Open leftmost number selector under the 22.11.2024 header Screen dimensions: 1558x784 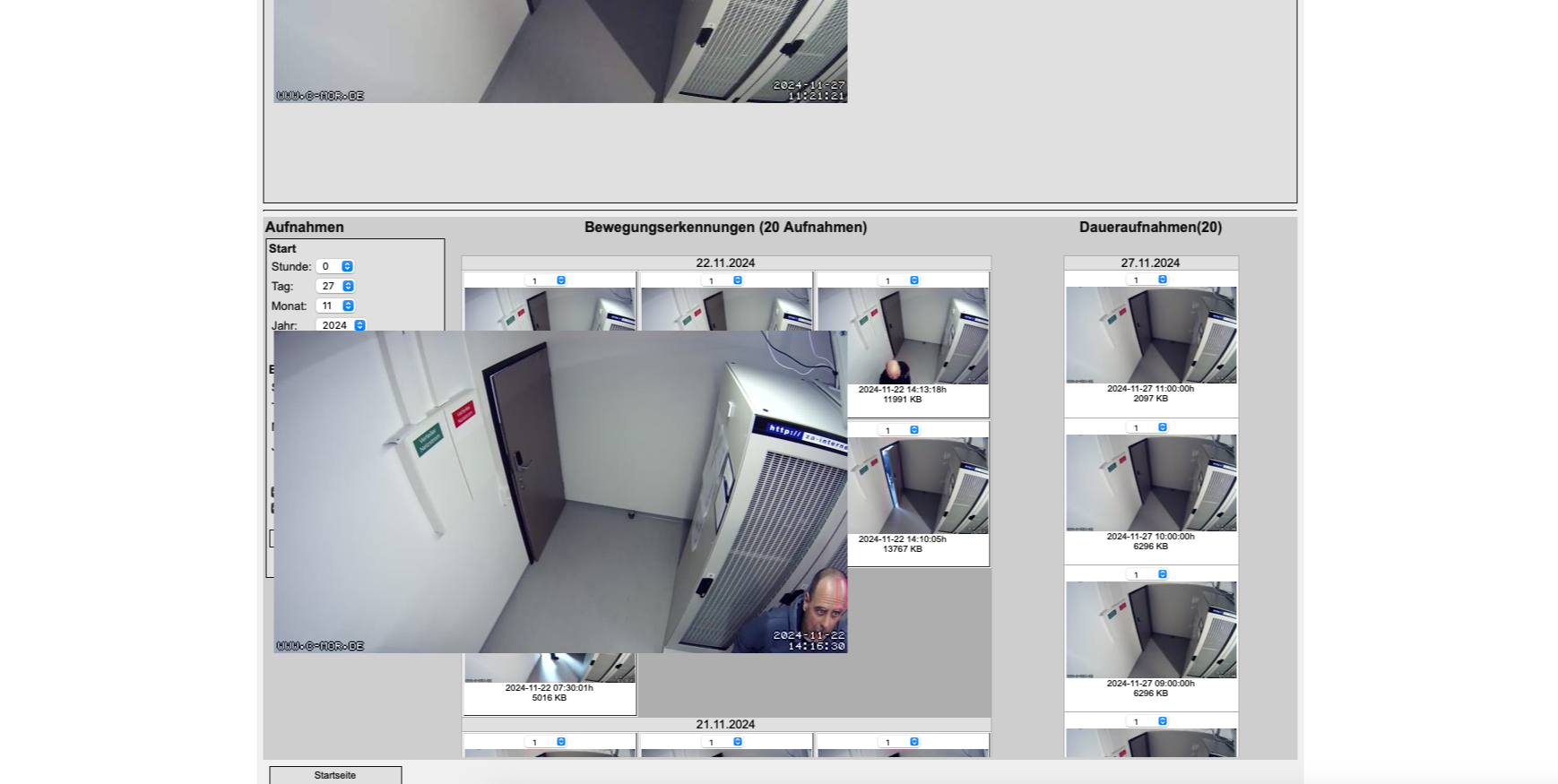548,280
